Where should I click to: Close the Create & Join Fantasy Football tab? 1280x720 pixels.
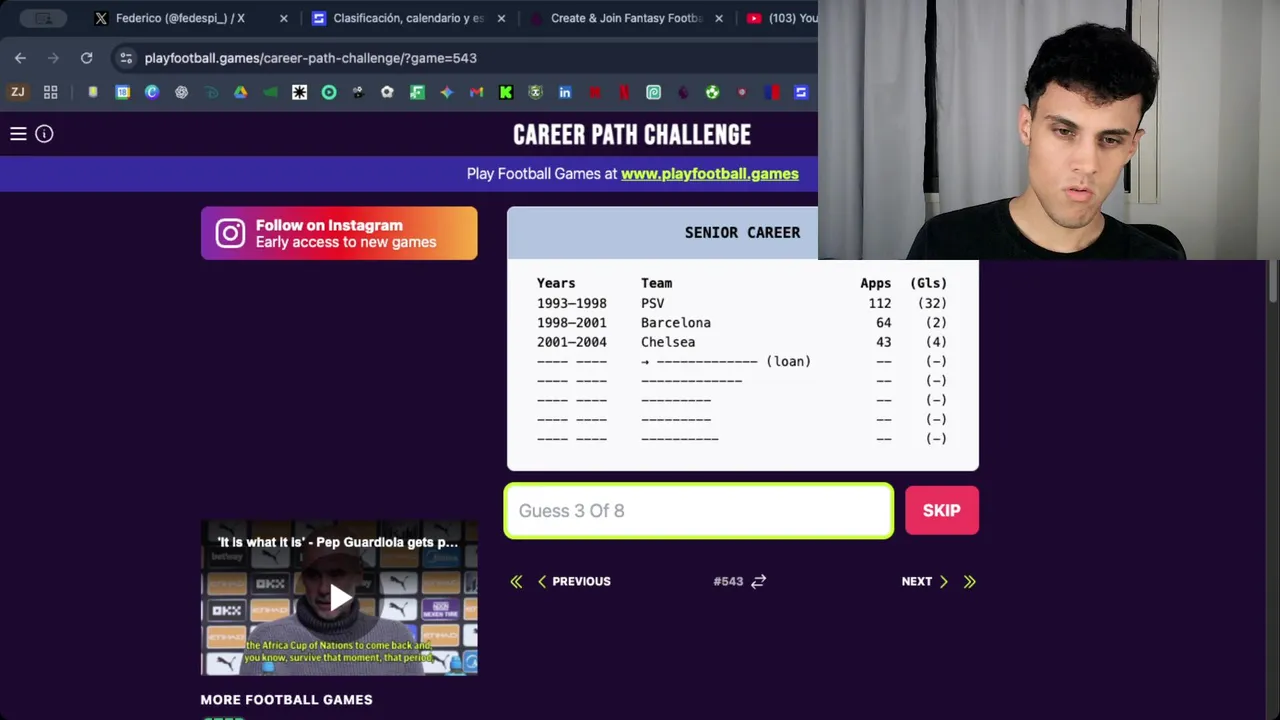(x=719, y=18)
